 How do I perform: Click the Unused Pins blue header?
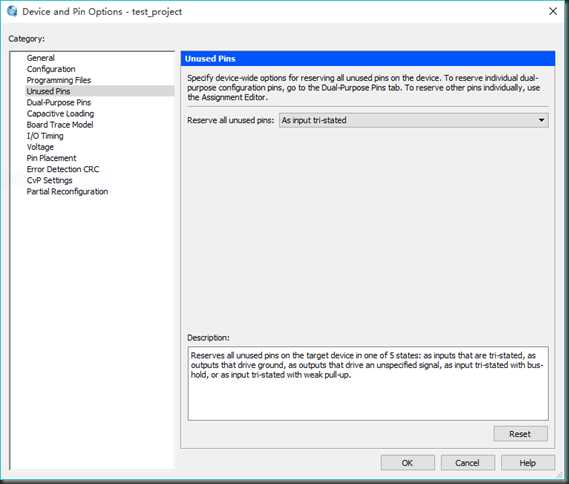pyautogui.click(x=368, y=59)
